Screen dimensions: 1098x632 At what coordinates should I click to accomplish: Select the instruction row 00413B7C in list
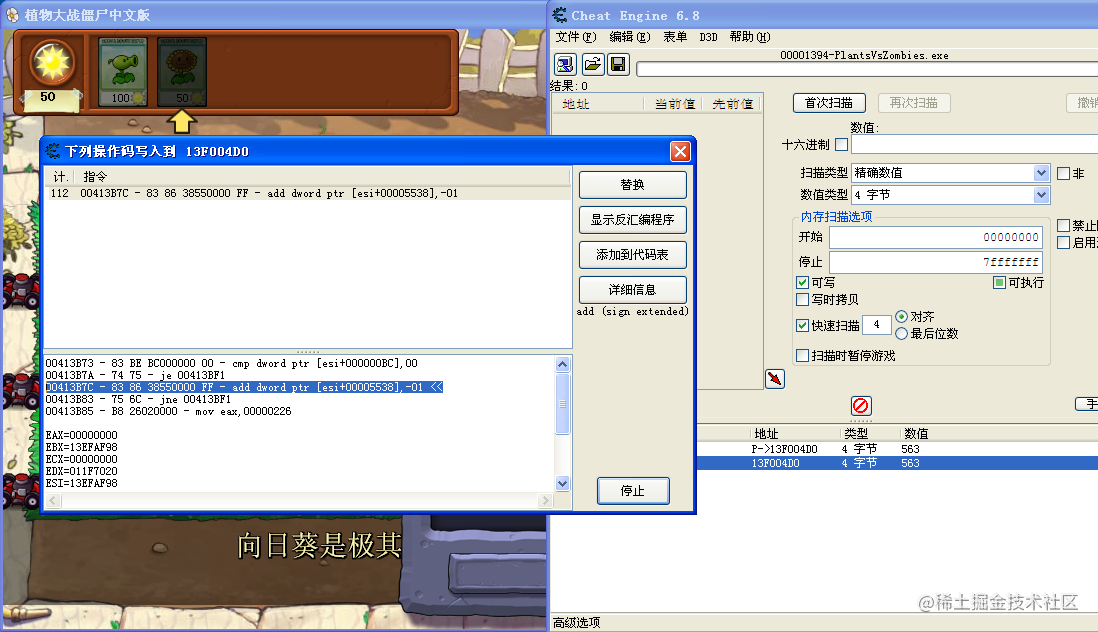point(308,193)
